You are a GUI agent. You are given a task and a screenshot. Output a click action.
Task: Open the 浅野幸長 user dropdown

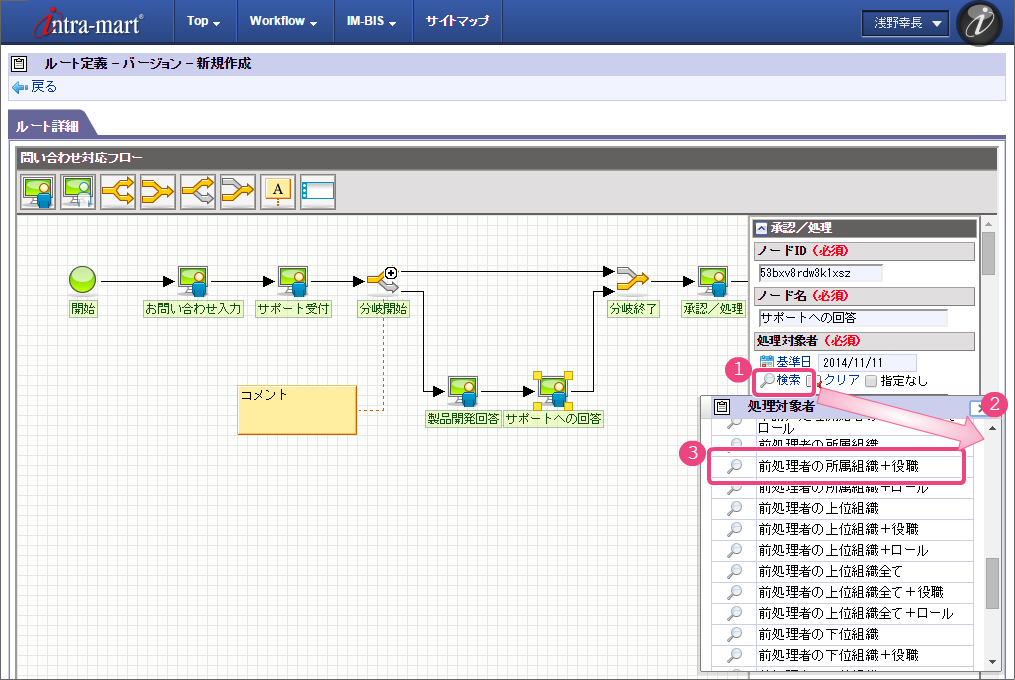(x=906, y=23)
